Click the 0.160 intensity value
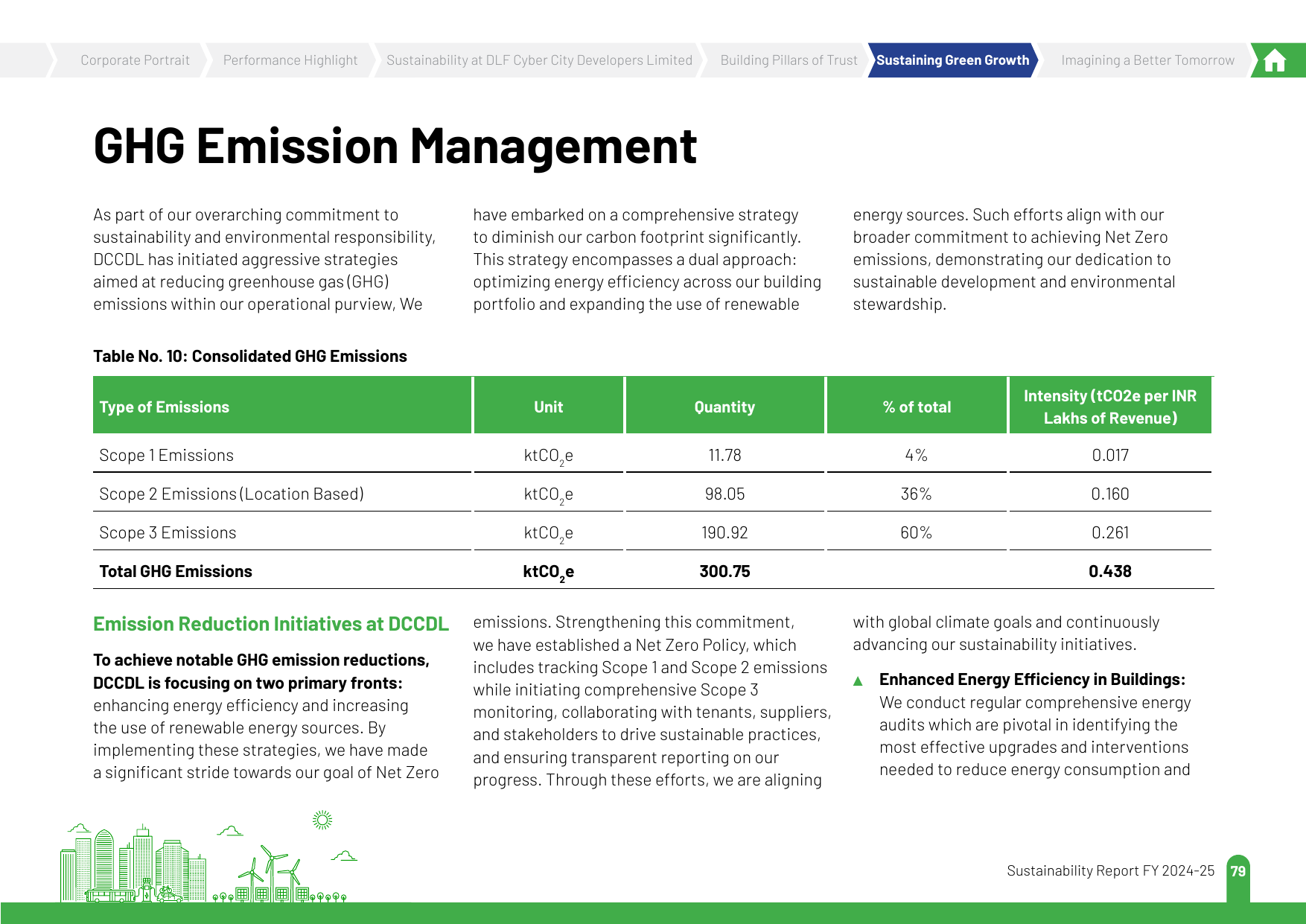1306x924 pixels. pyautogui.click(x=1110, y=494)
